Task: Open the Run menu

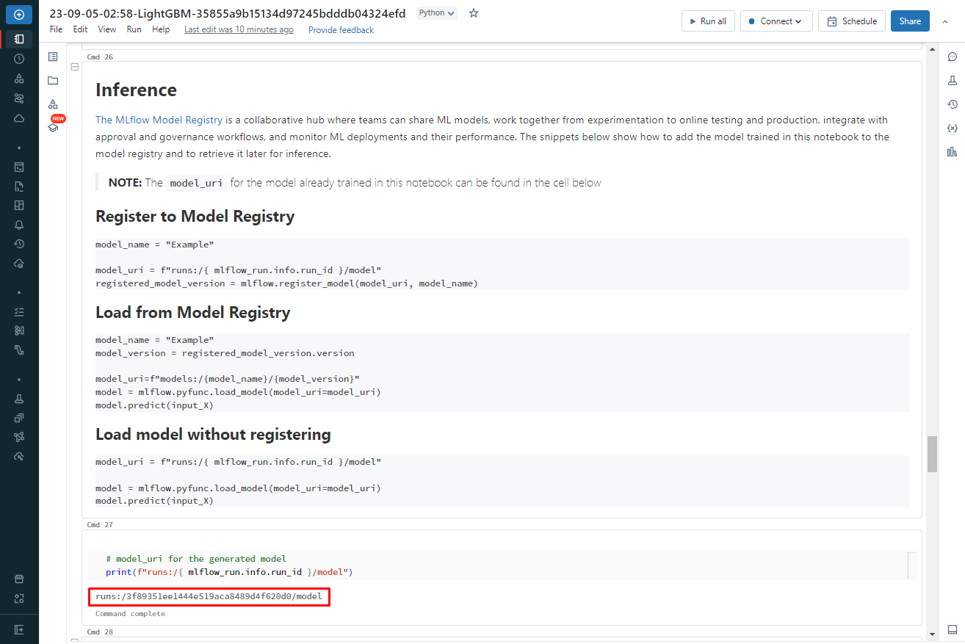Action: [134, 30]
